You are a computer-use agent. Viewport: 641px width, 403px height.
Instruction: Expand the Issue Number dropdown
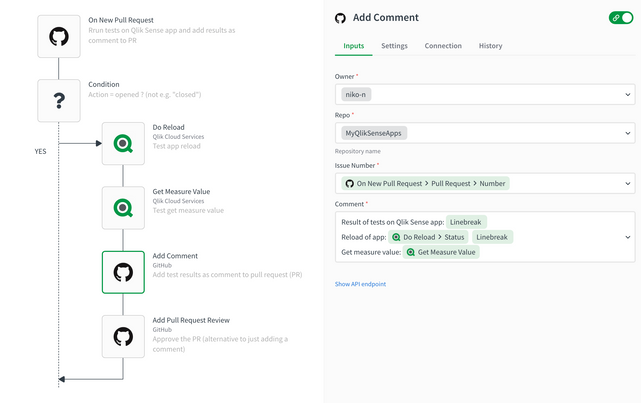[x=627, y=184]
